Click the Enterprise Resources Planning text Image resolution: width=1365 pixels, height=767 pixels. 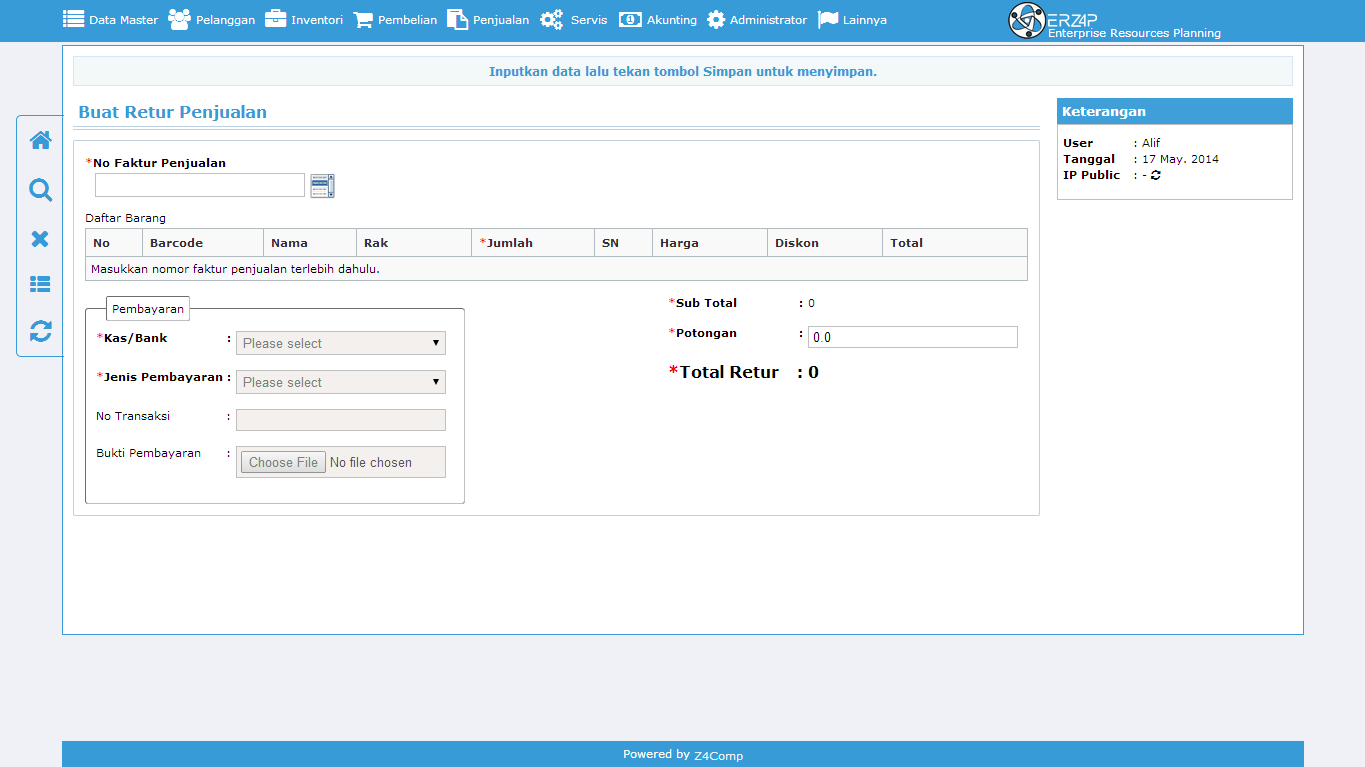[1134, 33]
